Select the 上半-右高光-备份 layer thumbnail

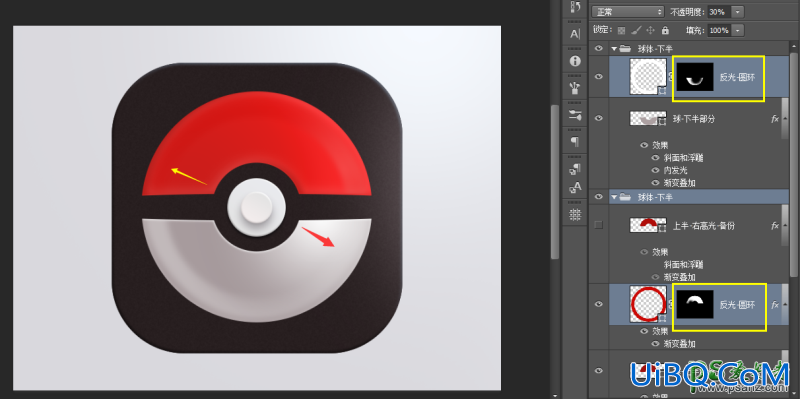(x=648, y=225)
